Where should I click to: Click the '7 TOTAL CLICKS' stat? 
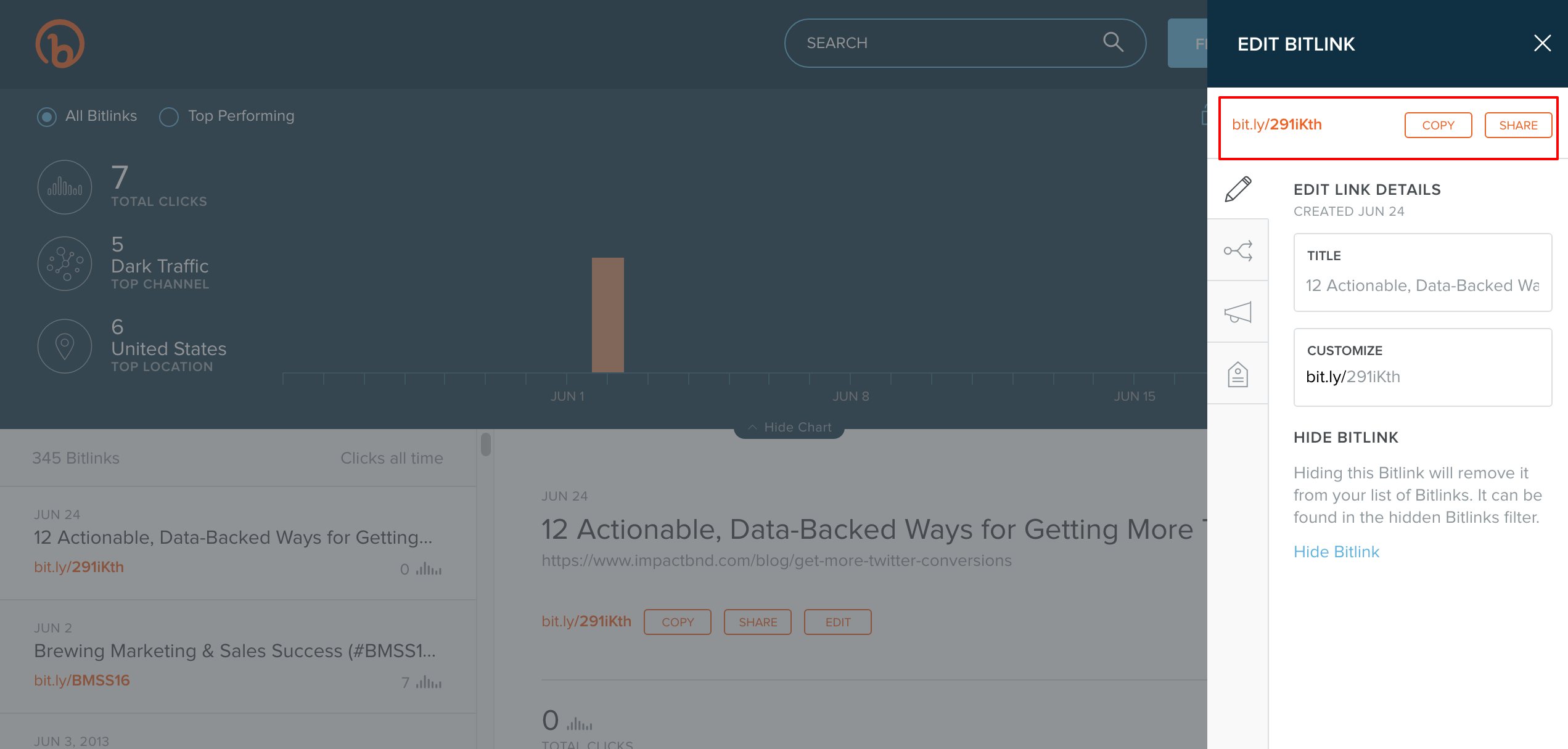click(x=159, y=186)
